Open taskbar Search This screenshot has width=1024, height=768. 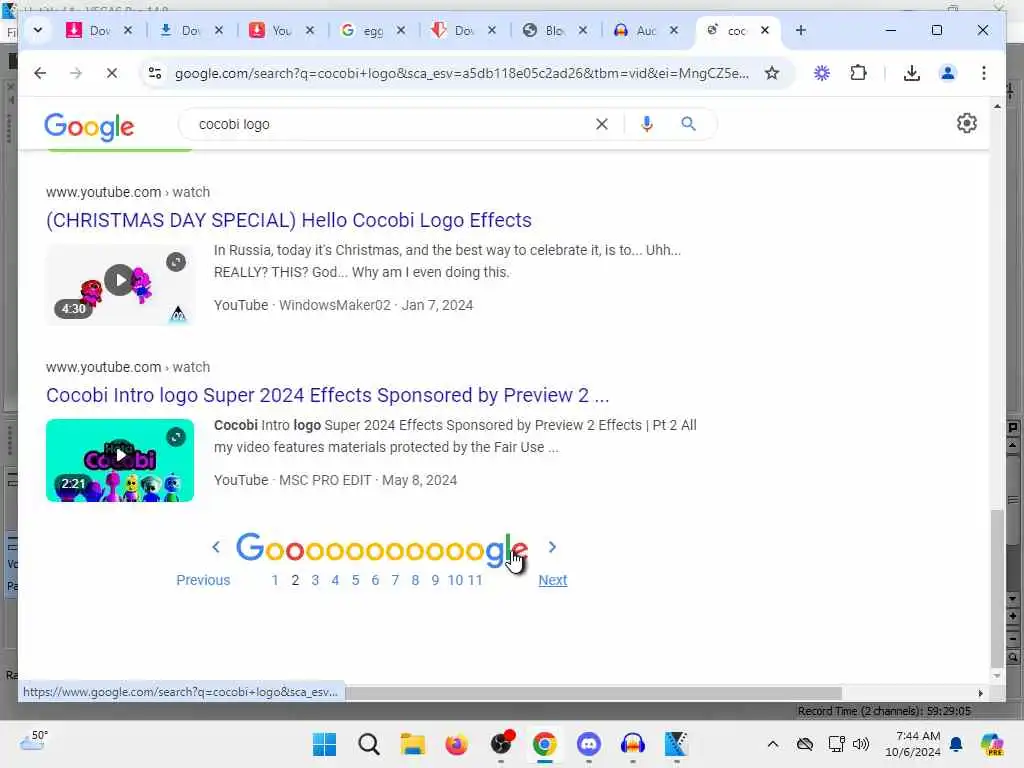click(368, 744)
